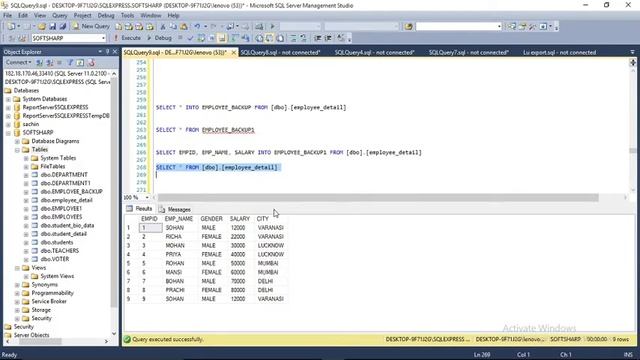Viewport: 640px width, 360px height.
Task: Click the Cancel Executing Query icon
Action: 180,38
